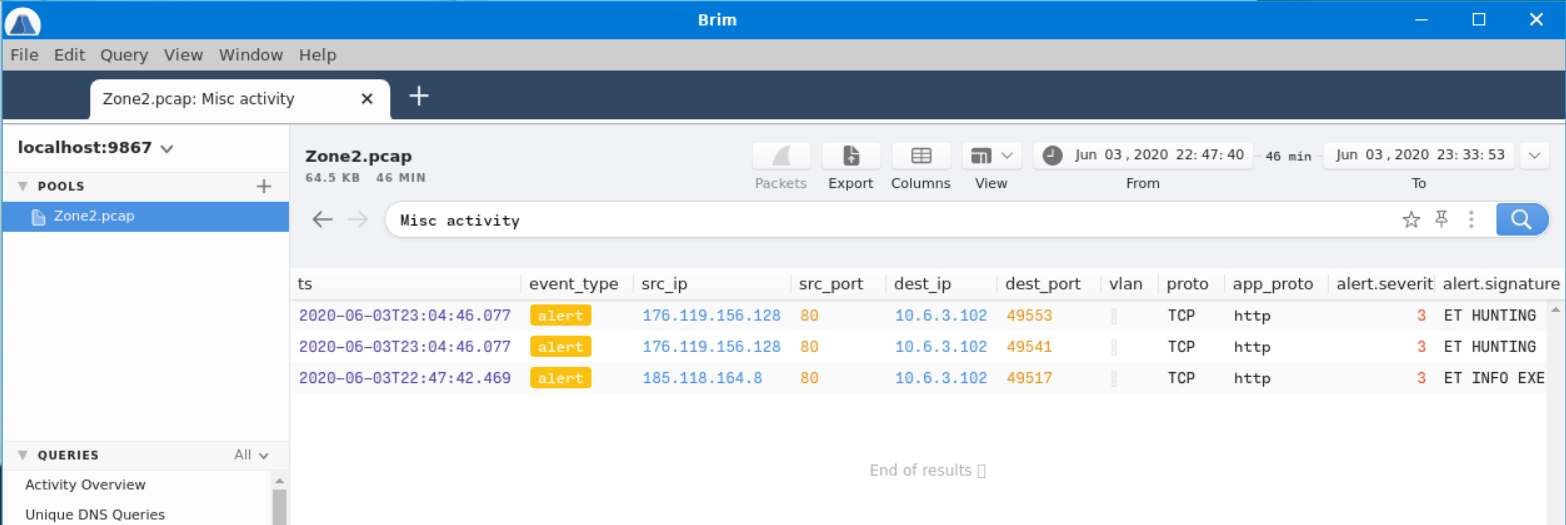This screenshot has height=525, width=1566.
Task: Click source IP 185.118.164.8
Action: click(x=702, y=378)
